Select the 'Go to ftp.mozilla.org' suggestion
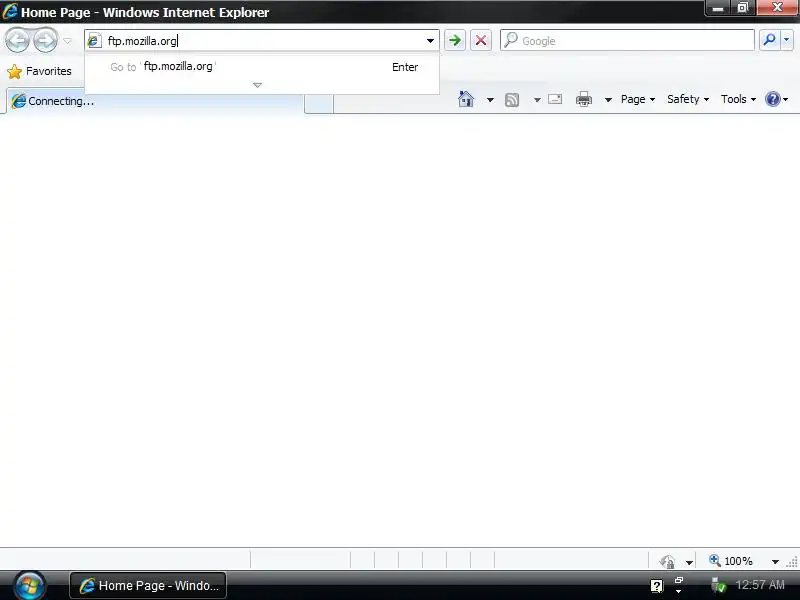The image size is (800, 600). pos(261,67)
